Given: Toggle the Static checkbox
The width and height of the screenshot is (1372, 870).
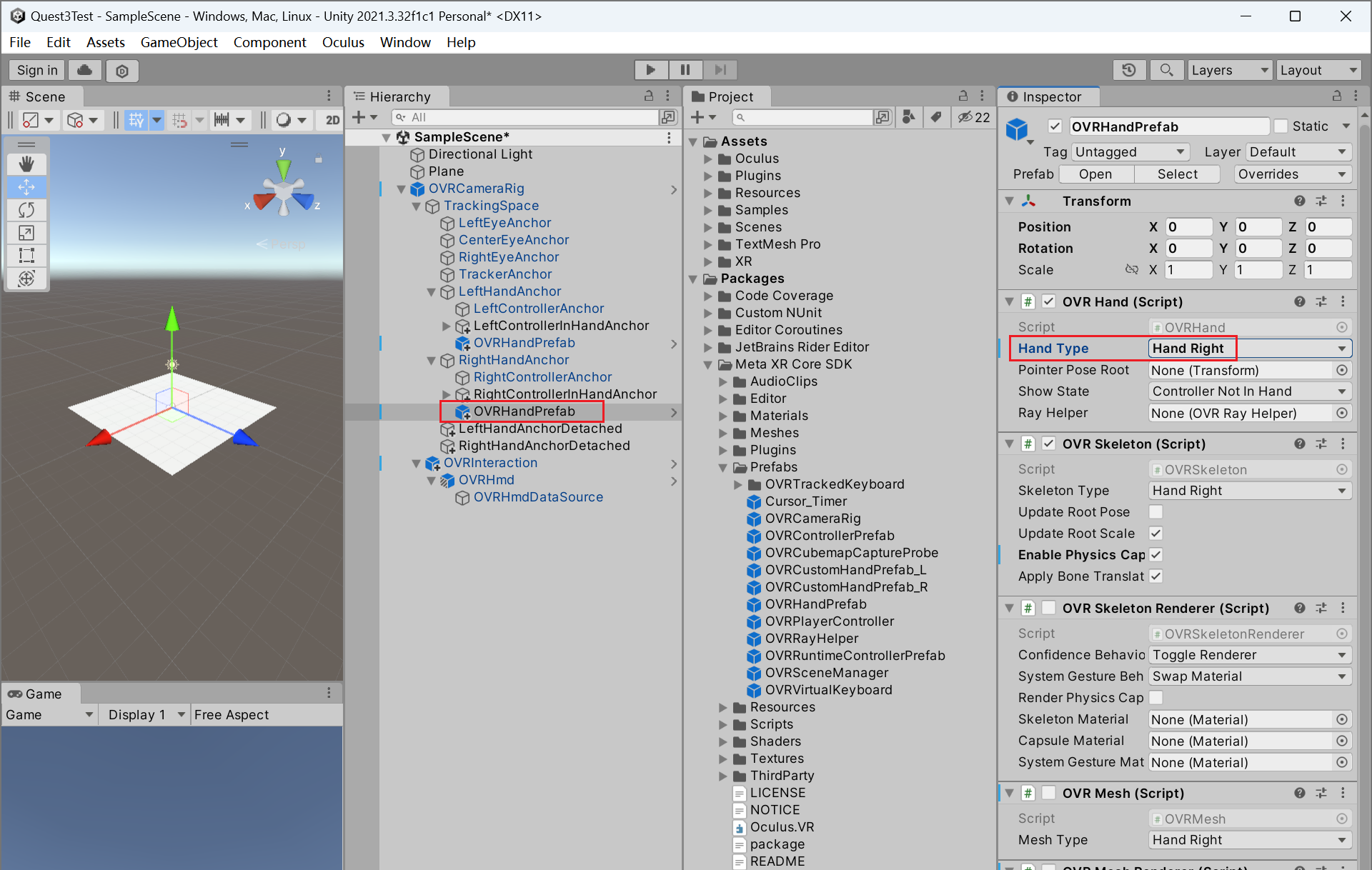Looking at the screenshot, I should (x=1281, y=126).
